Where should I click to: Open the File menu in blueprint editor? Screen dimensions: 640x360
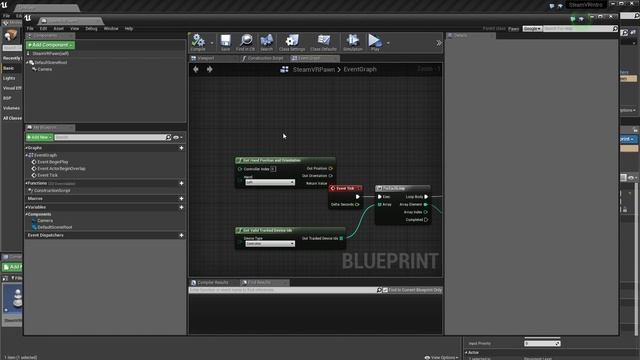pos(30,29)
